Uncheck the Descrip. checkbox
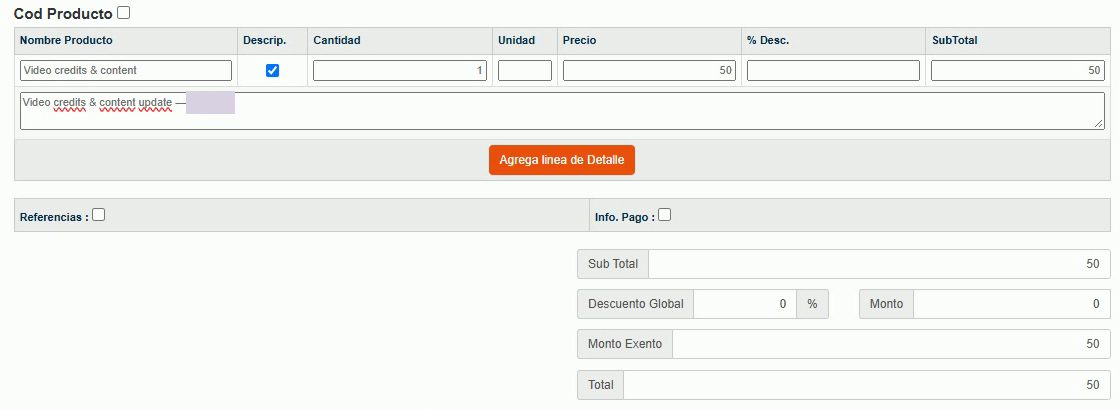 pos(272,71)
